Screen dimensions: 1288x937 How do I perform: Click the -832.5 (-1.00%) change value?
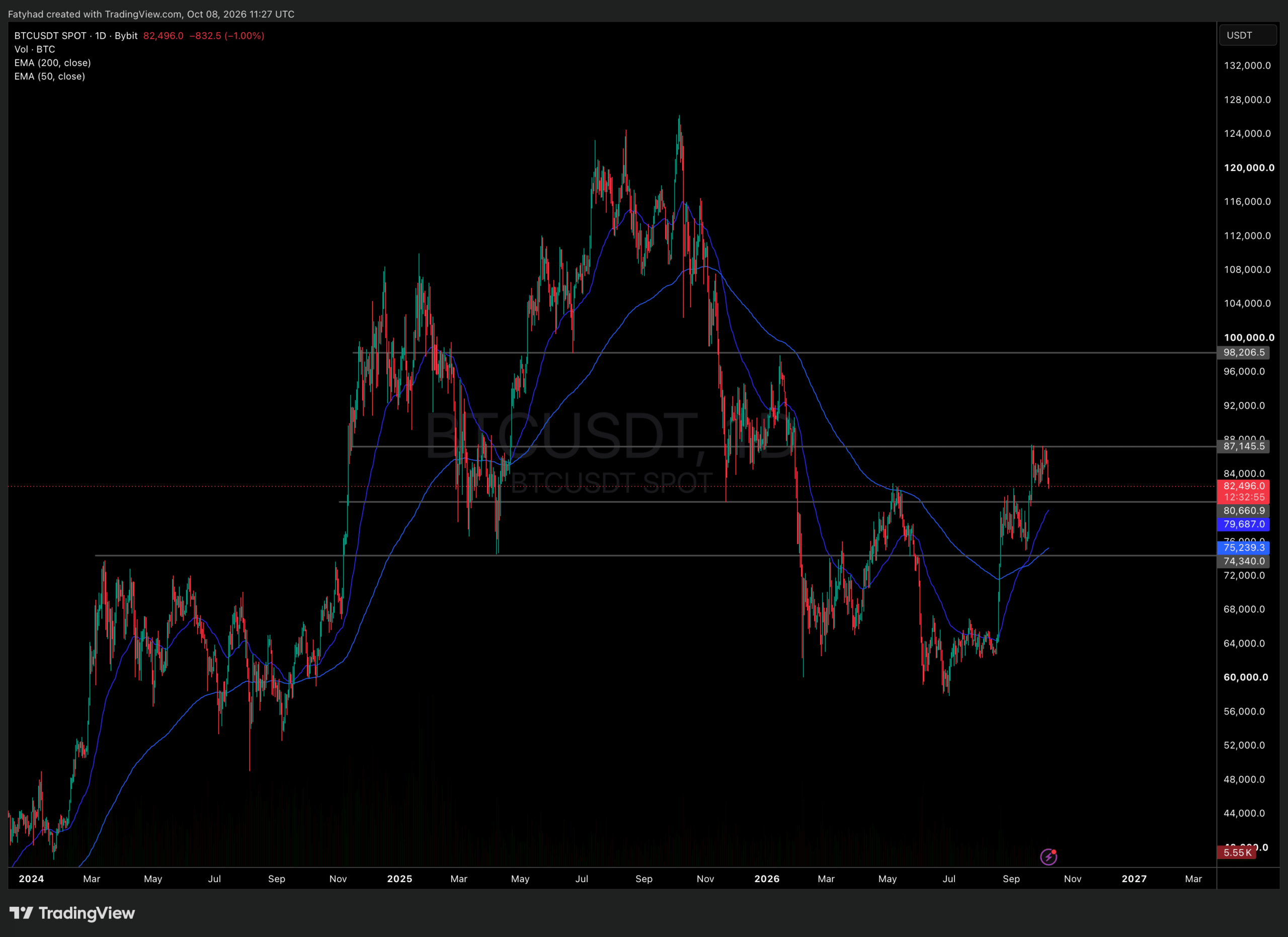(x=226, y=36)
